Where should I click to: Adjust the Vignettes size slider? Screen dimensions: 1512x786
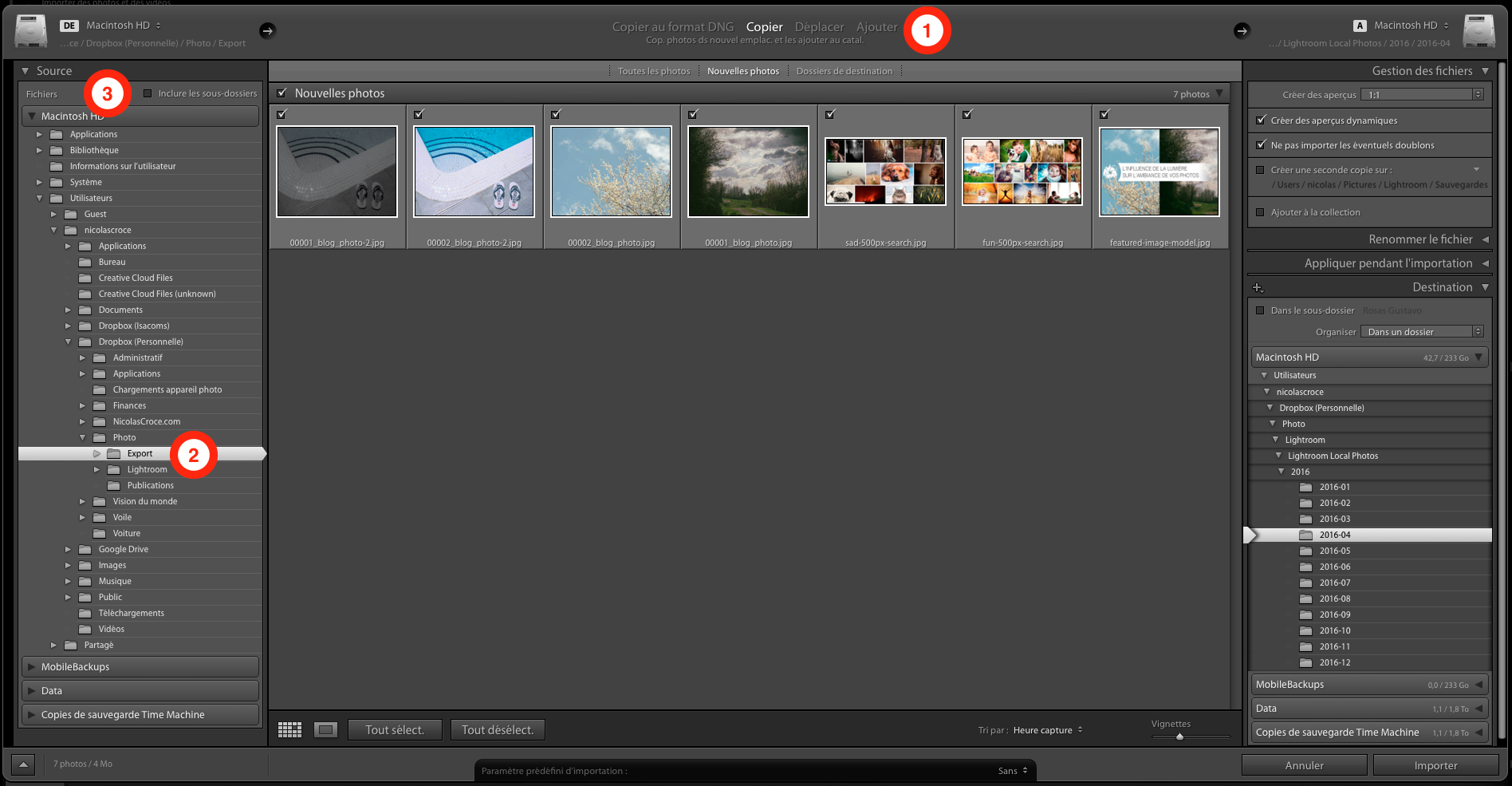[x=1179, y=737]
